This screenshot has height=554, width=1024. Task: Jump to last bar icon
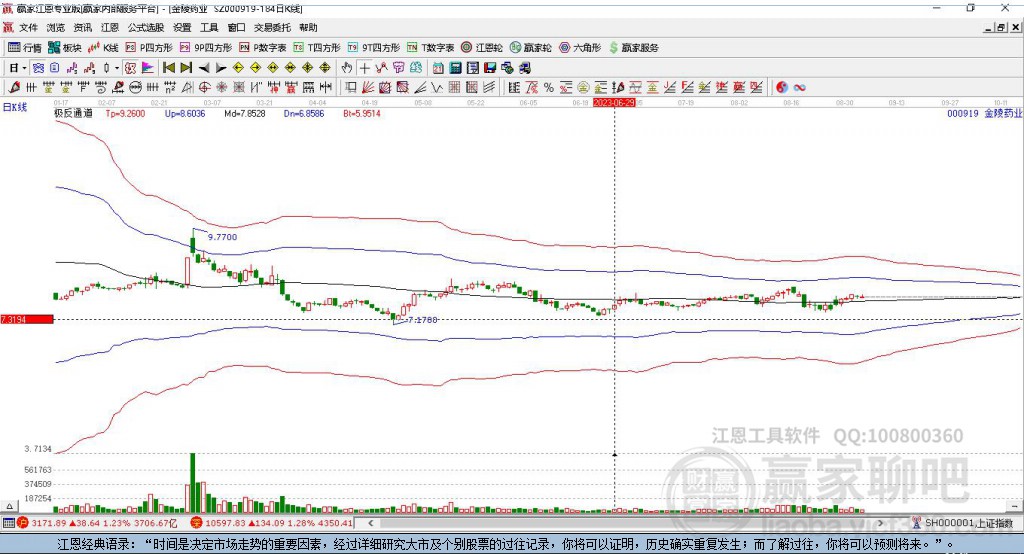coord(186,68)
